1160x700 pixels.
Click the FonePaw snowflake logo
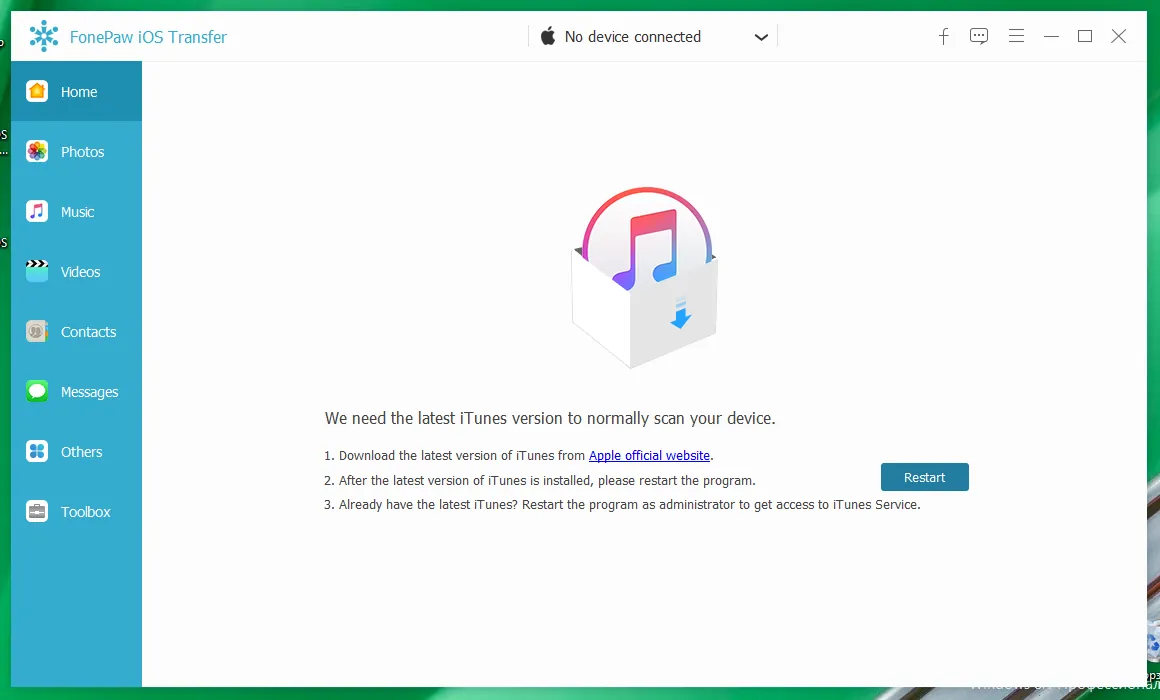(x=44, y=36)
